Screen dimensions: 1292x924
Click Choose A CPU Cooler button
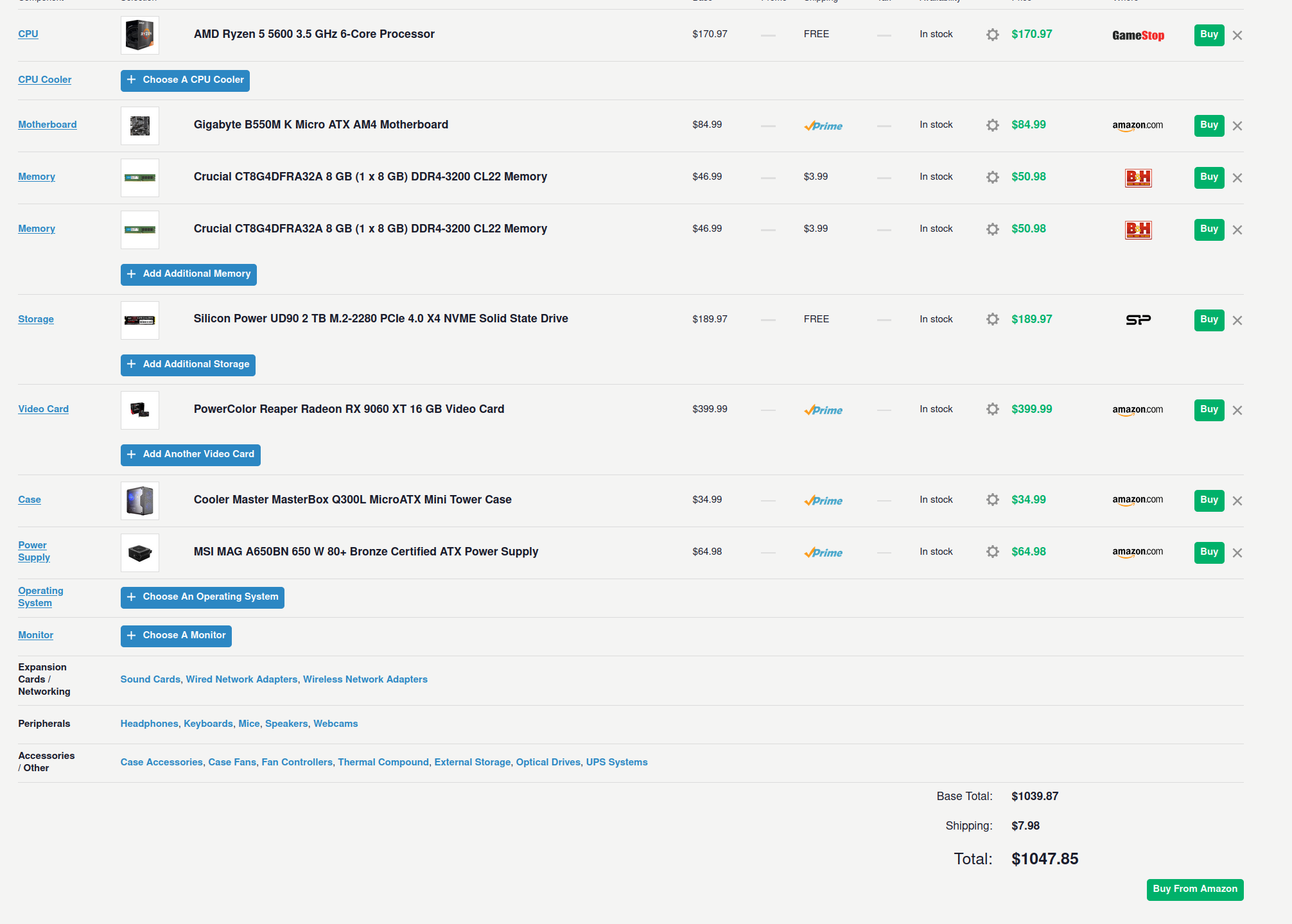(x=185, y=80)
